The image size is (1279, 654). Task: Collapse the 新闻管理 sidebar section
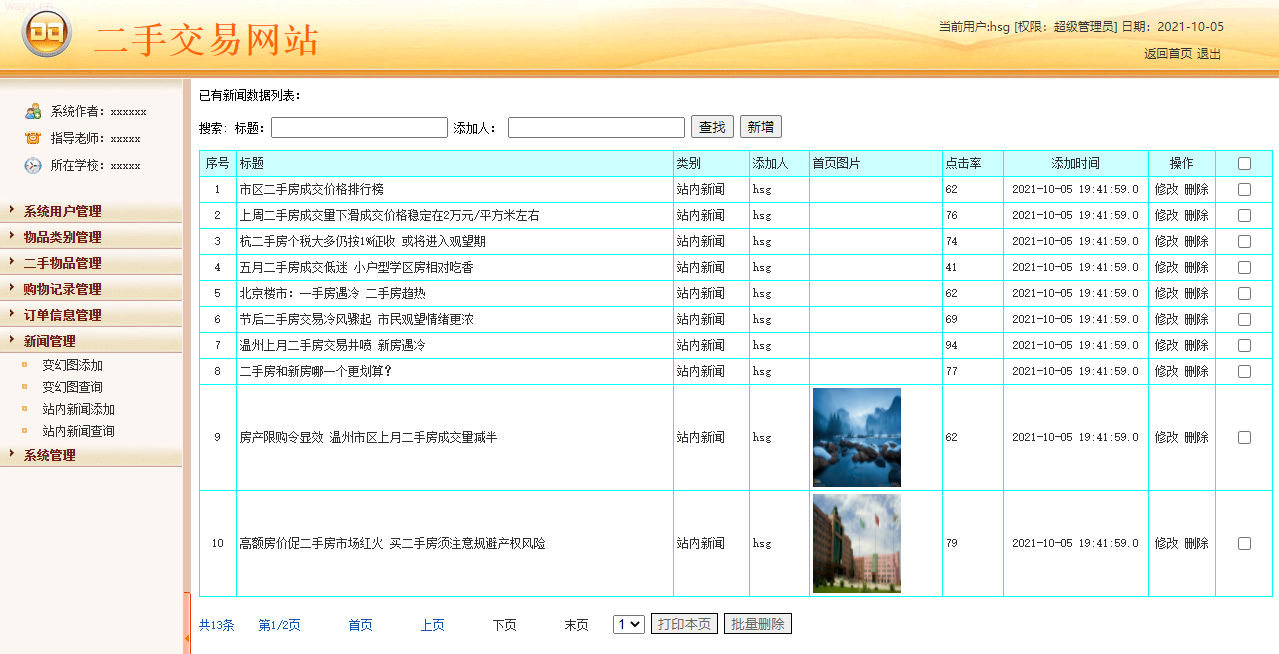click(x=49, y=341)
